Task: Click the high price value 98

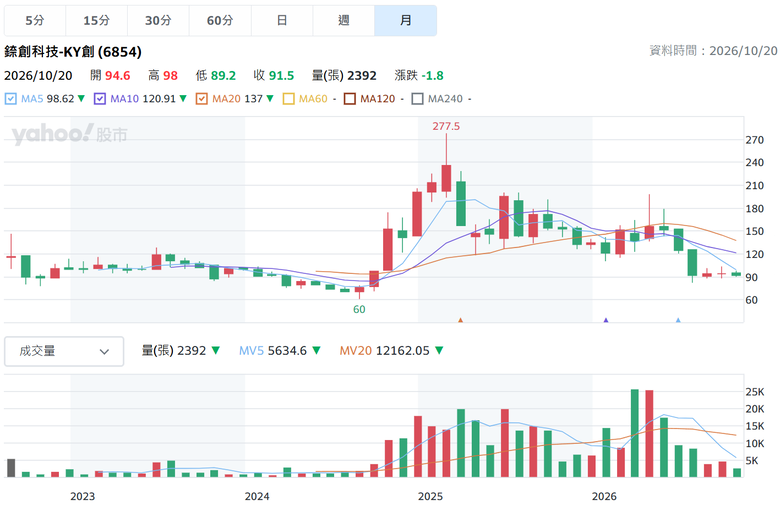Action: pos(170,76)
